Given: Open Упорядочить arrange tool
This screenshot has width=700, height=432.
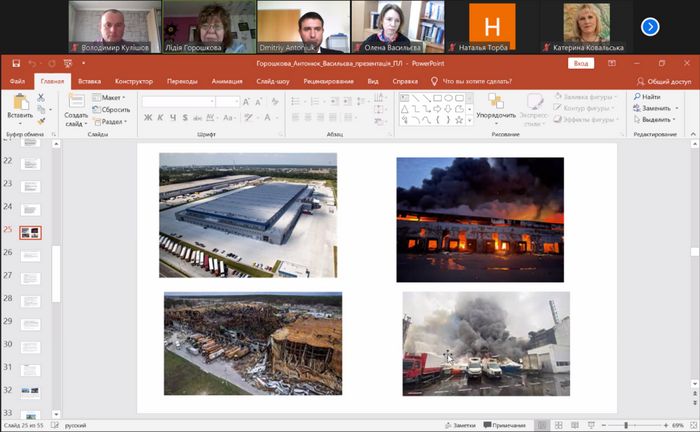Looking at the screenshot, I should pos(496,104).
